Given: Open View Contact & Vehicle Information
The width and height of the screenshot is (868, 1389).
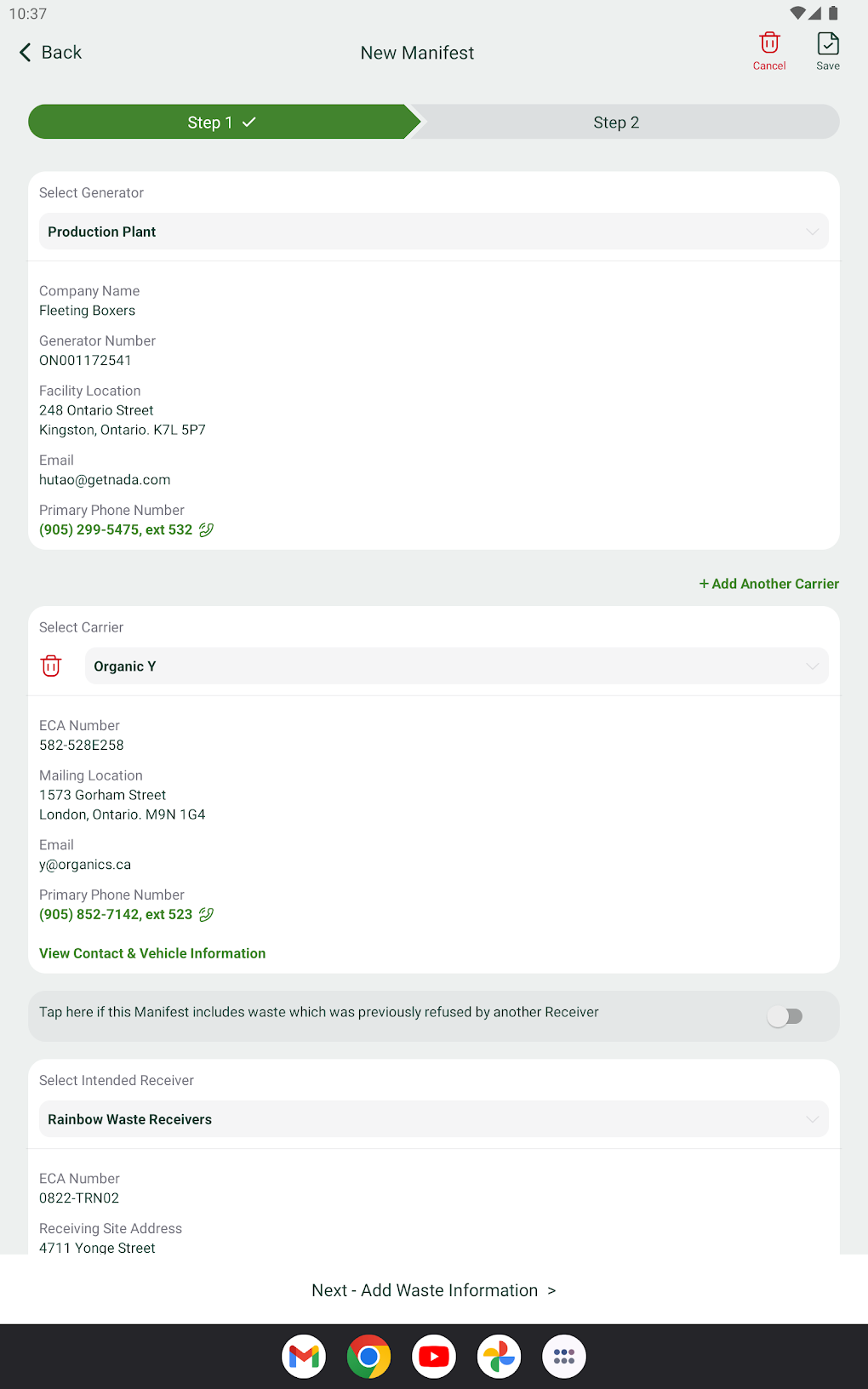Looking at the screenshot, I should [152, 953].
